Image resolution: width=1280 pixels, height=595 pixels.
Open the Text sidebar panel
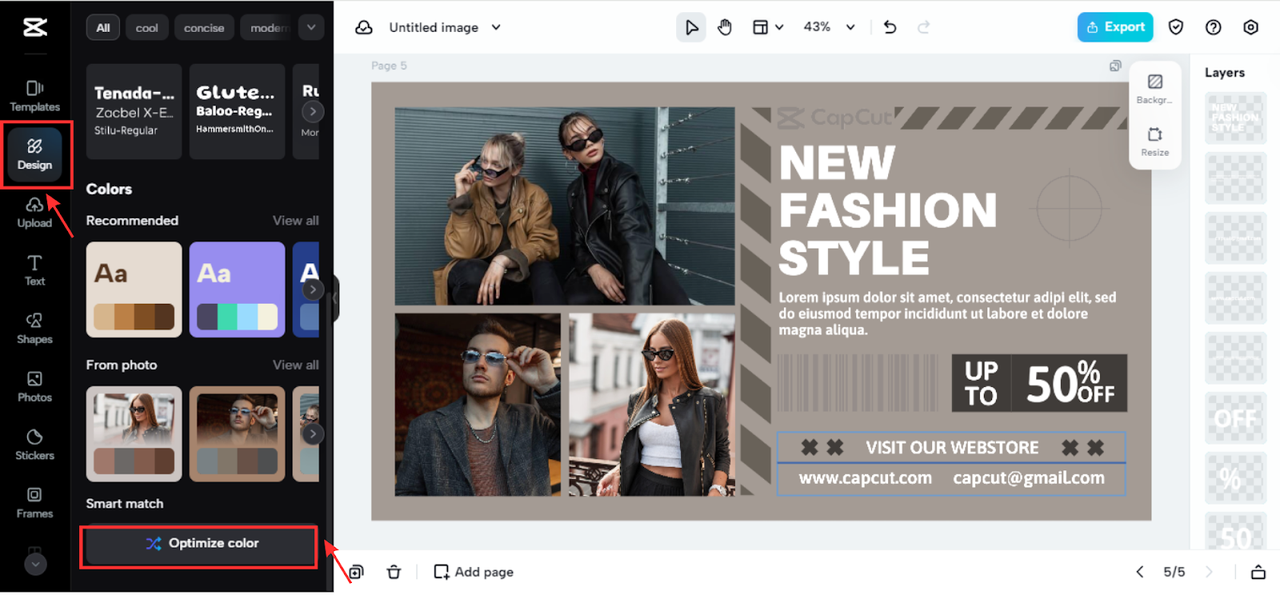[35, 270]
